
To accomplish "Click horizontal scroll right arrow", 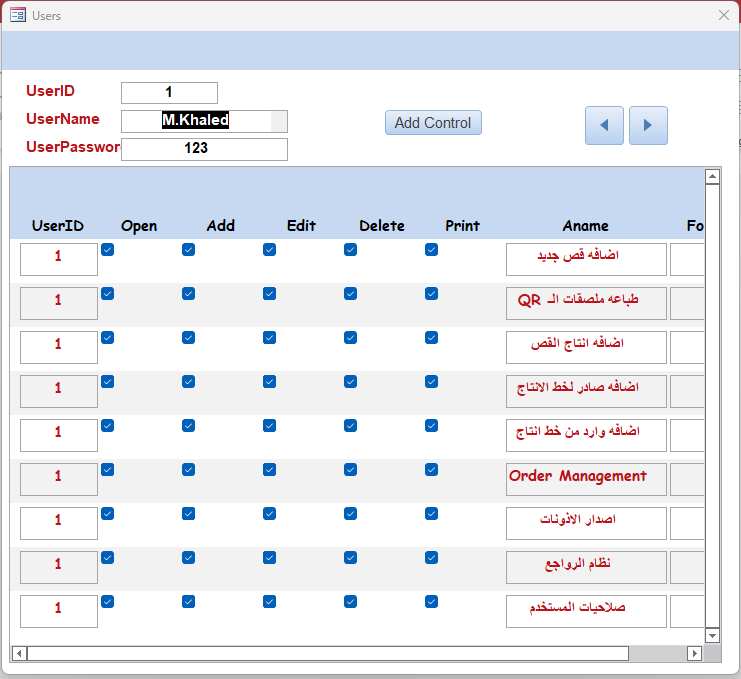I will pyautogui.click(x=694, y=653).
